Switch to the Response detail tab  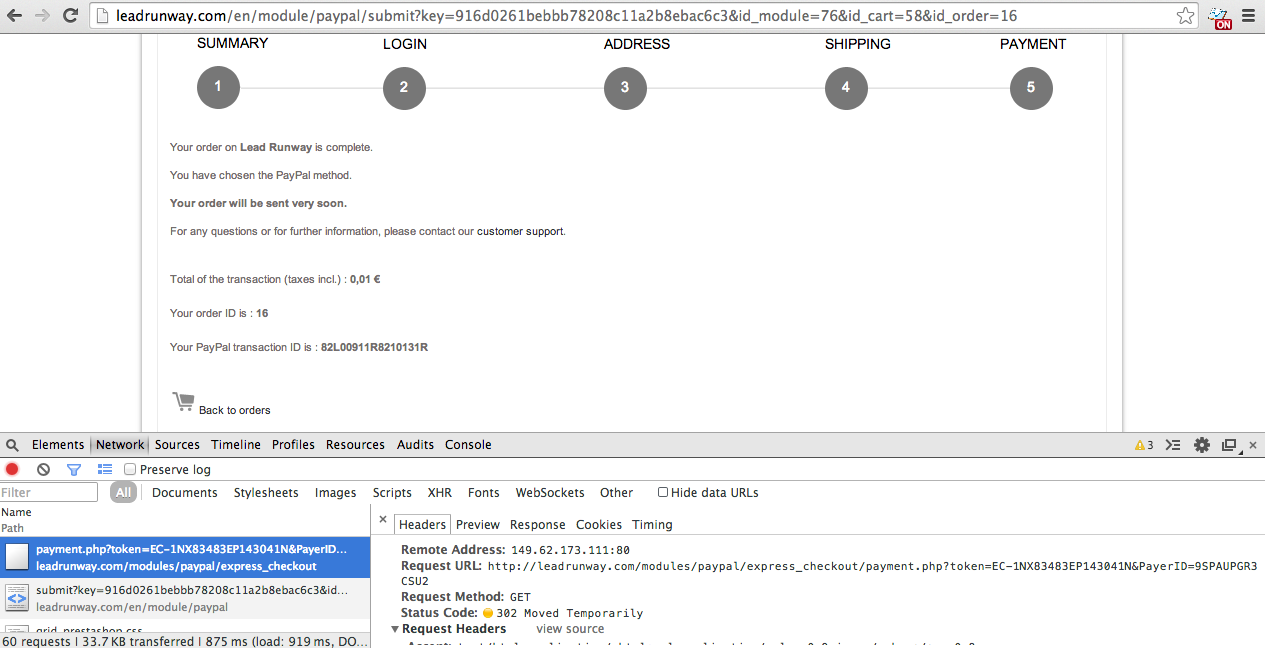(x=538, y=525)
